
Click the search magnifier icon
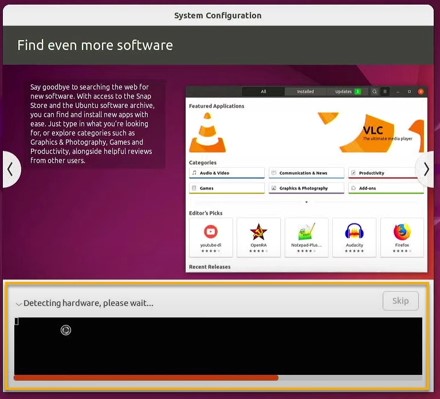click(374, 91)
